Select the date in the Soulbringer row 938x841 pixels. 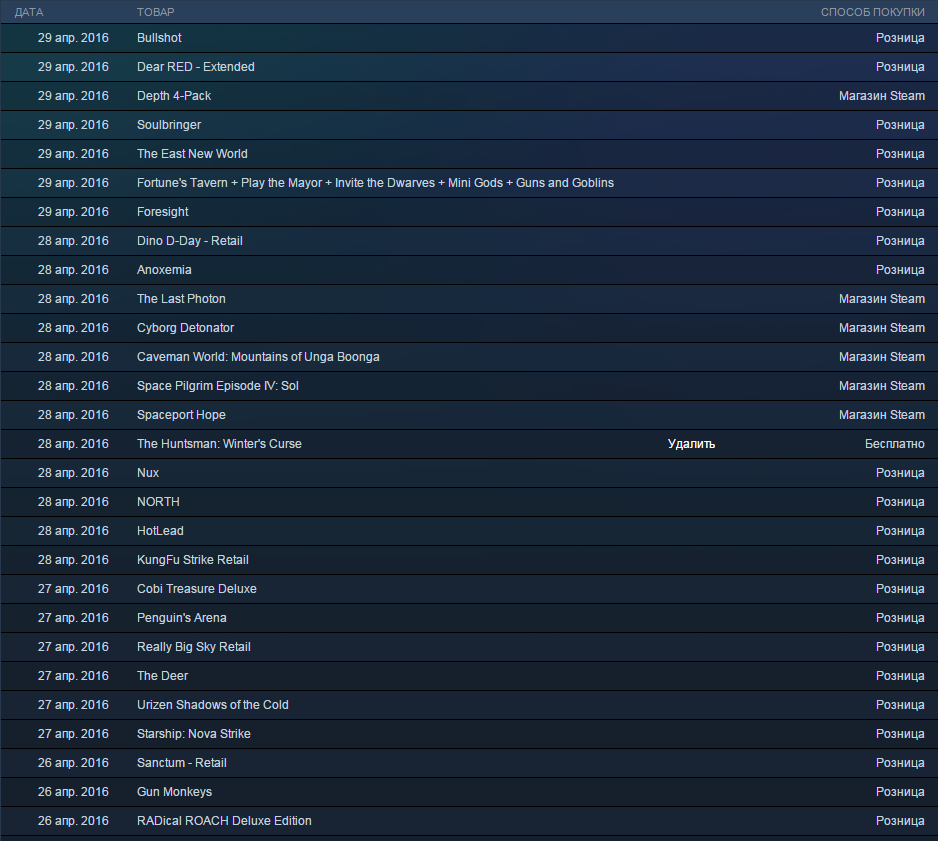73,125
